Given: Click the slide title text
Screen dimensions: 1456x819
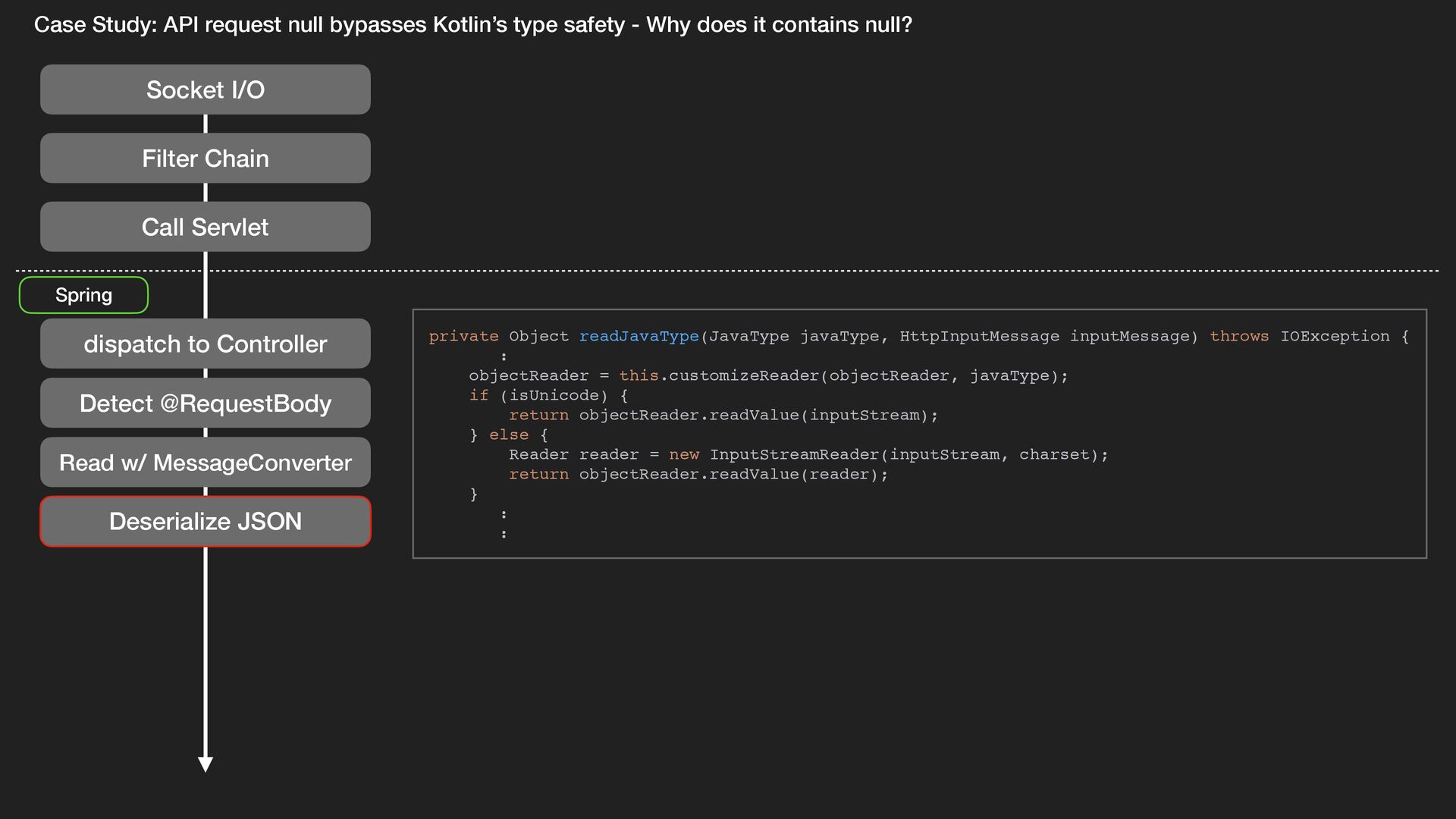Looking at the screenshot, I should coord(472,25).
